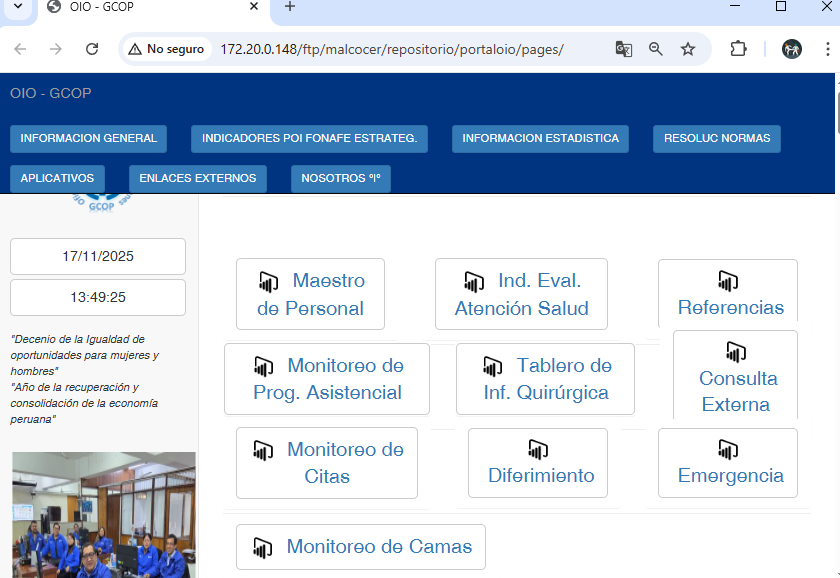Open the Monitoreo de Camas dashboard

point(361,547)
